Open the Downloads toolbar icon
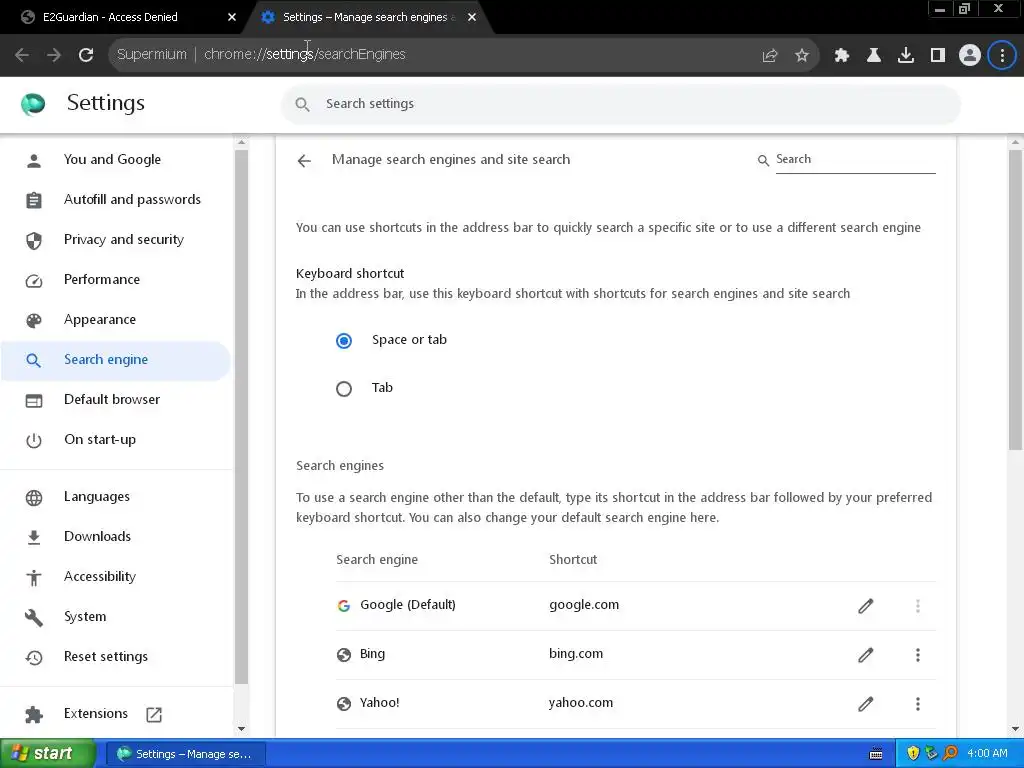1024x768 pixels. coord(906,56)
